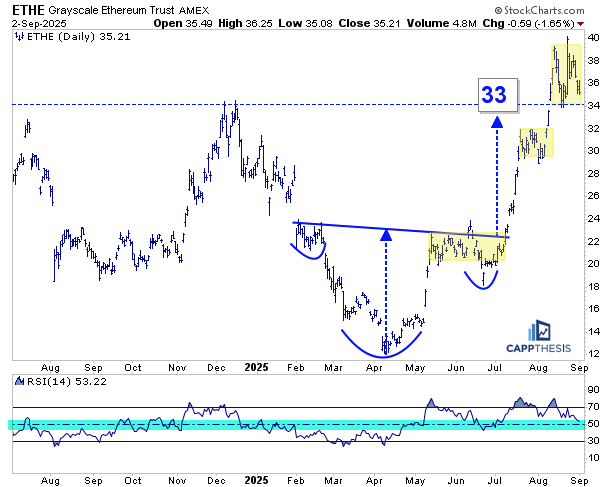Click the CAPPTHESIS logo icon

(x=543, y=332)
